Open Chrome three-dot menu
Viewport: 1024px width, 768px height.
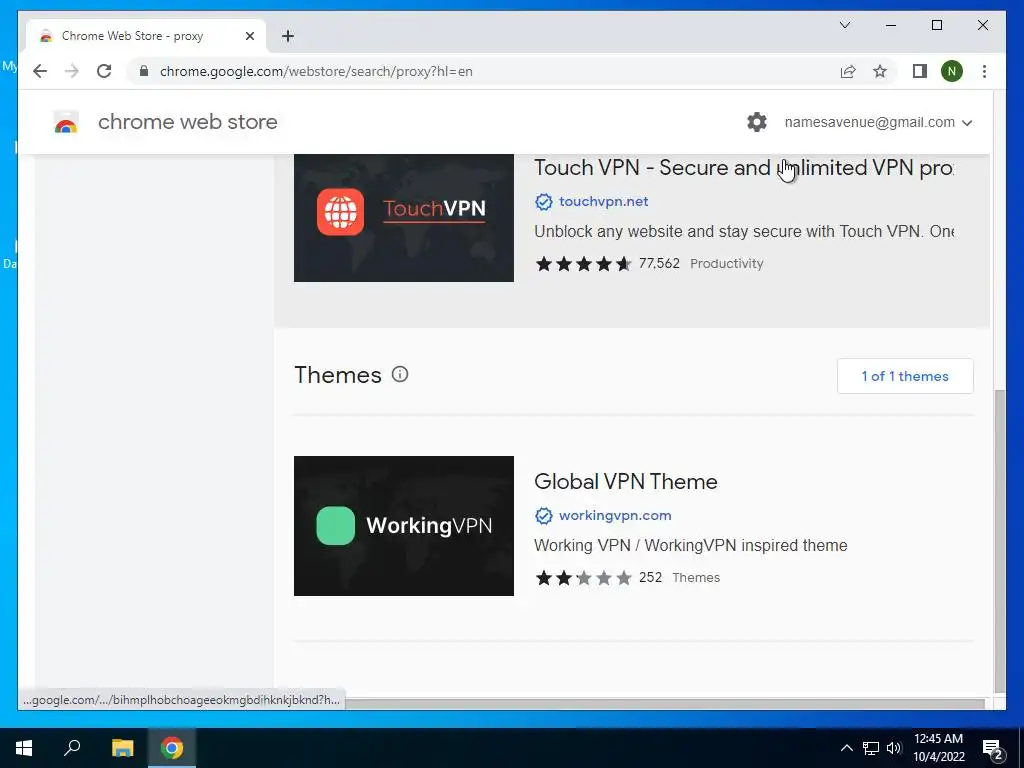tap(984, 71)
